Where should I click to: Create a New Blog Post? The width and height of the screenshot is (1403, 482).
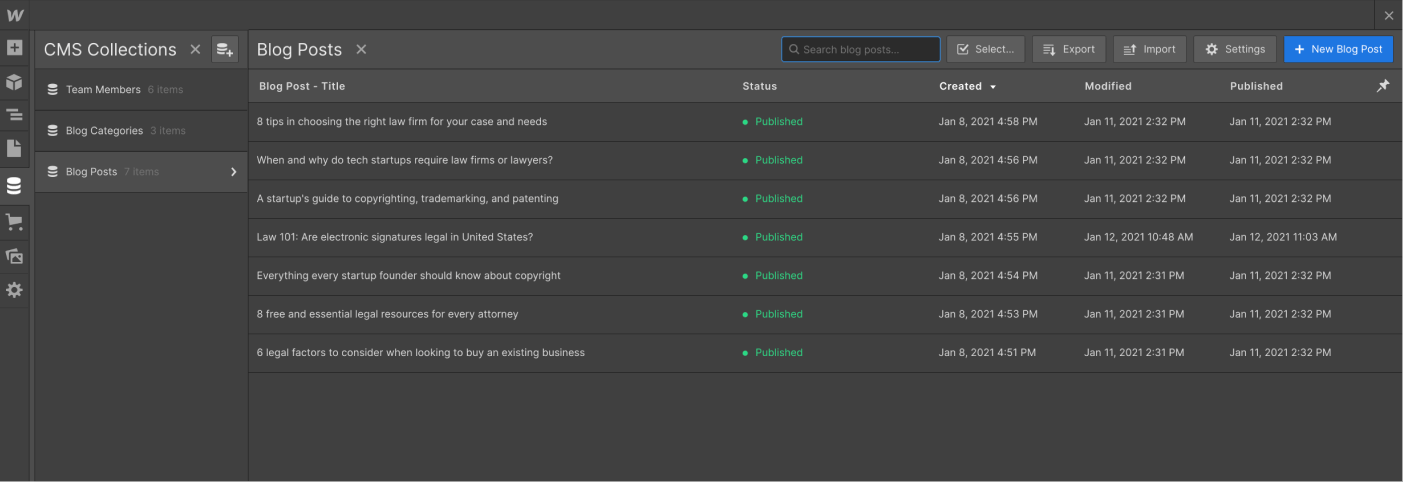point(1338,49)
